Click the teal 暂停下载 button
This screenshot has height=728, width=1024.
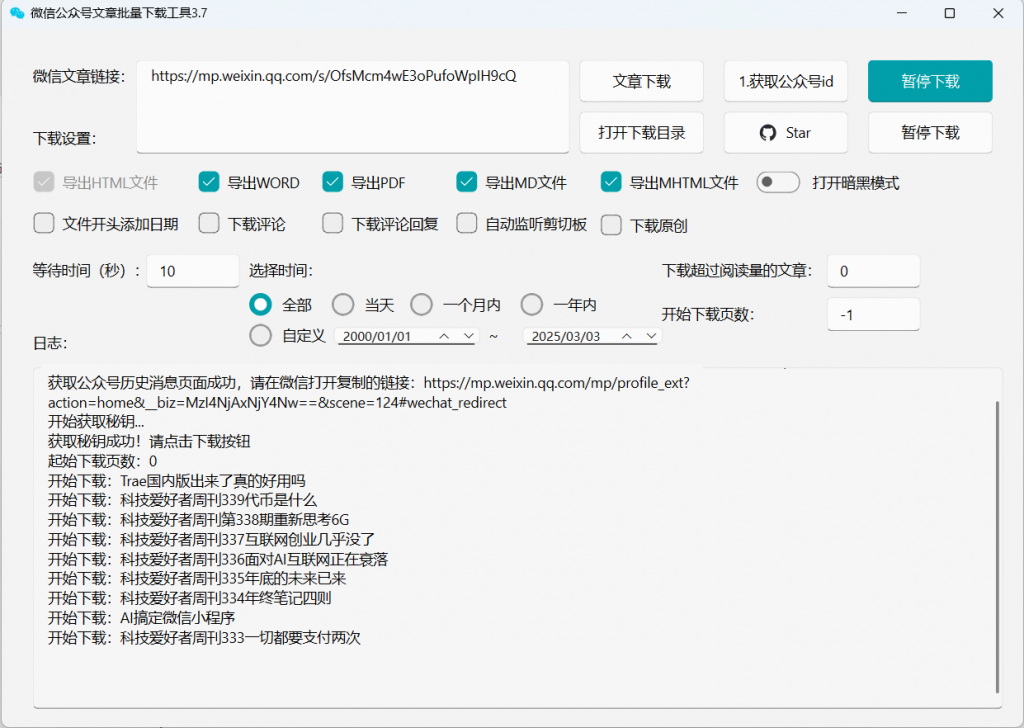pos(930,81)
